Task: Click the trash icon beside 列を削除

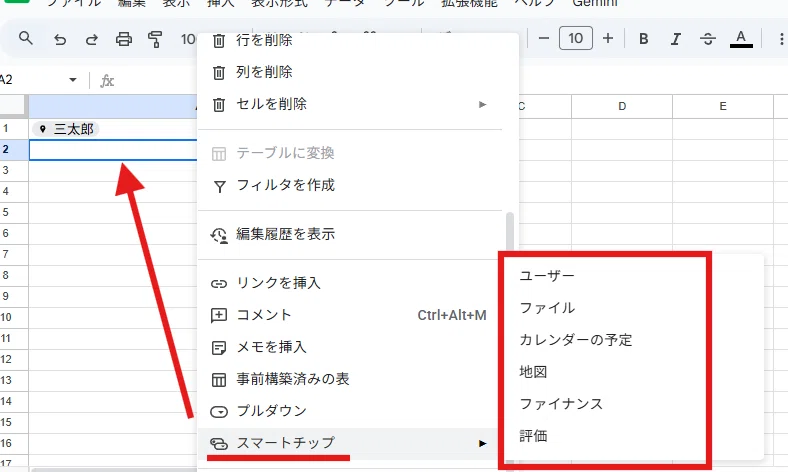Action: click(x=219, y=73)
